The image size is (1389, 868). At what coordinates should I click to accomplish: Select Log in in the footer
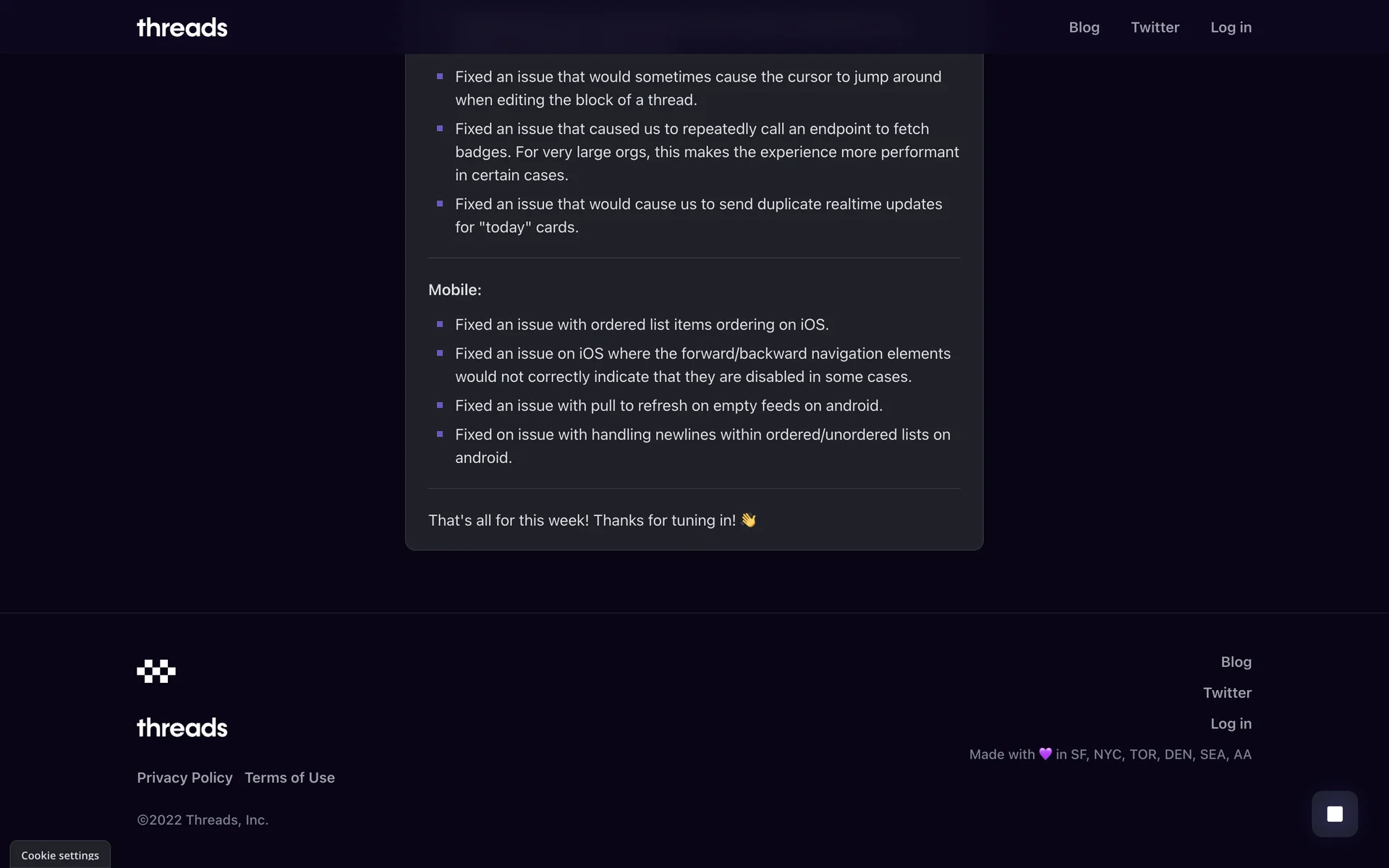1231,723
